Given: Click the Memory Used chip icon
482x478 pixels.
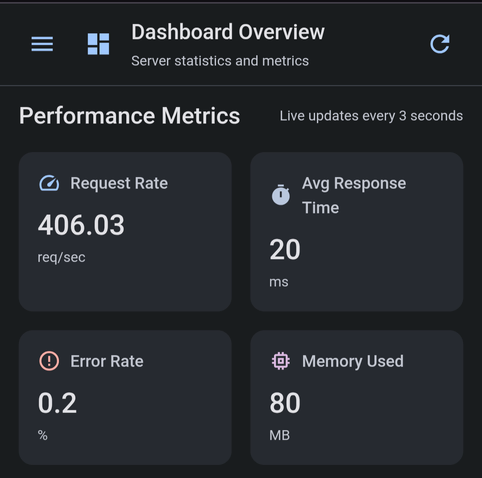Looking at the screenshot, I should (x=281, y=361).
